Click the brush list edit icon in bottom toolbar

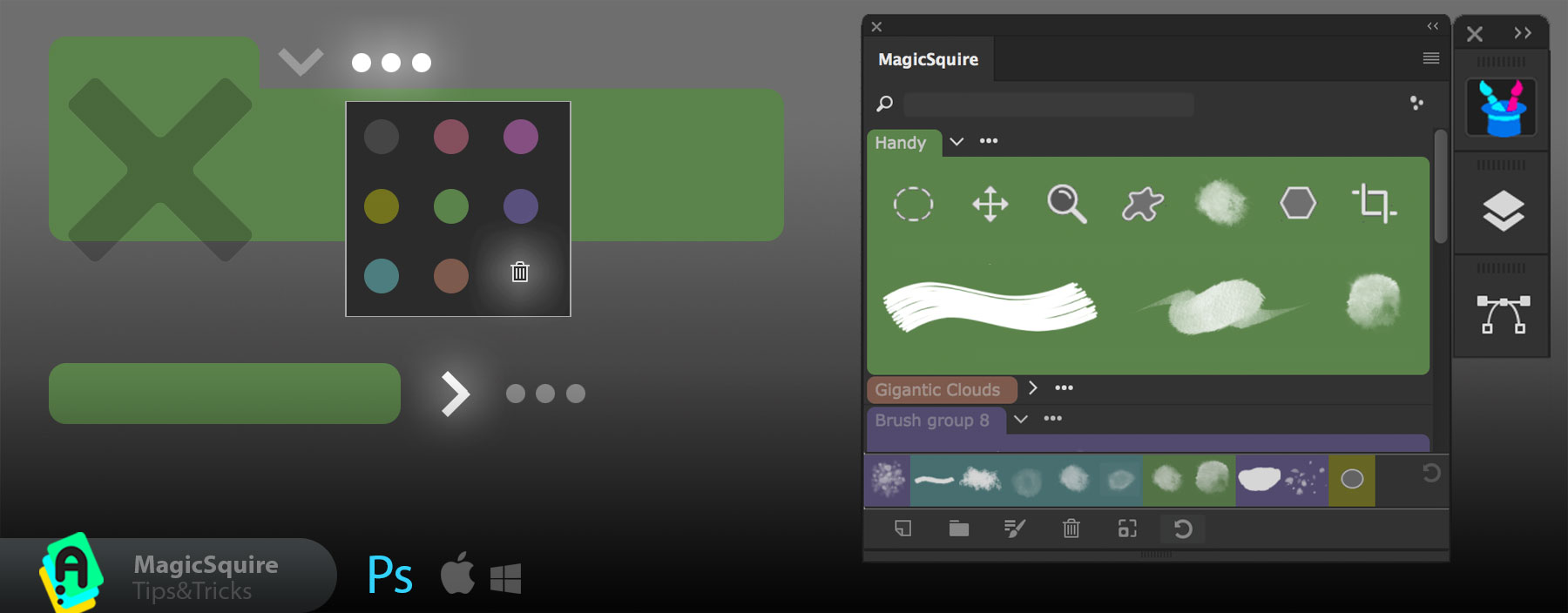(1015, 529)
